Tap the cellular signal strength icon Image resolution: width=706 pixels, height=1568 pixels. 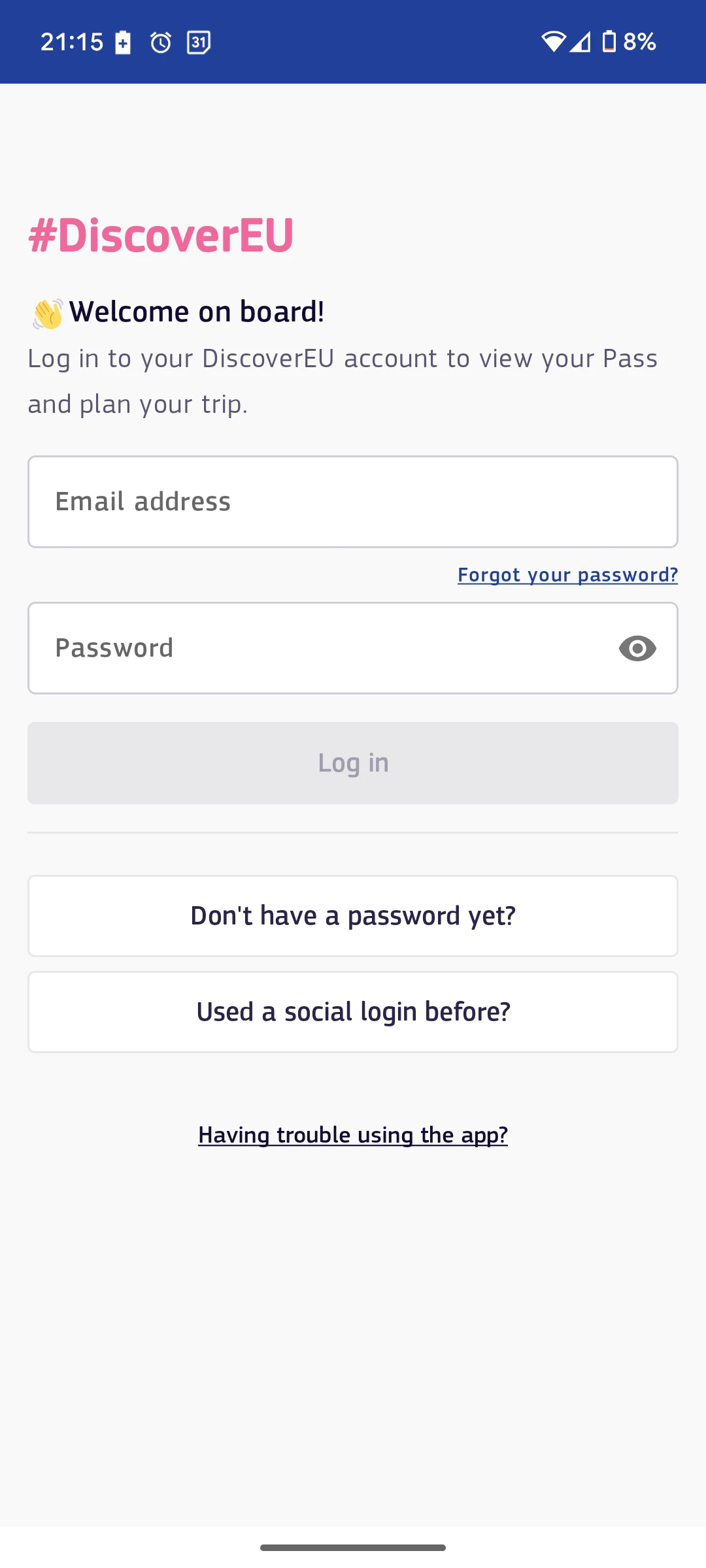[580, 42]
